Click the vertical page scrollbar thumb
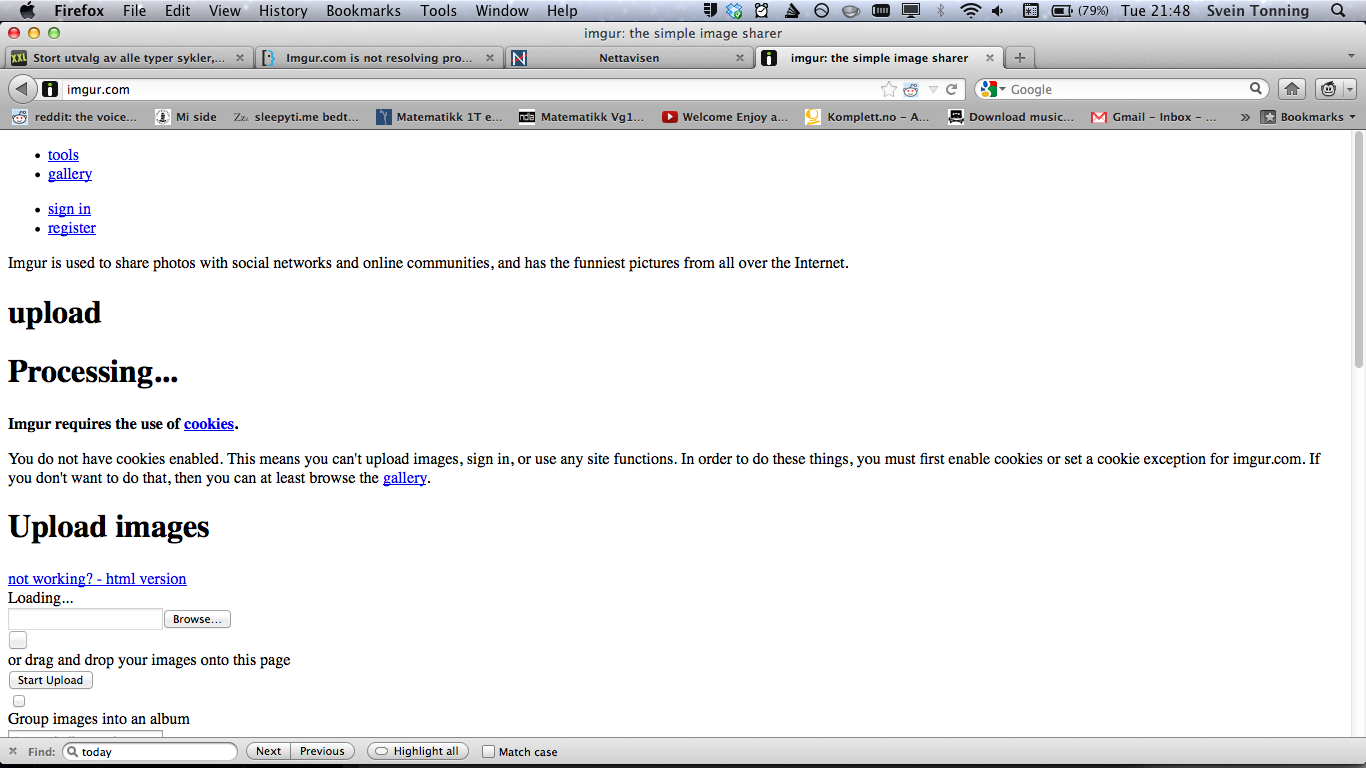The width and height of the screenshot is (1366, 768). (1359, 250)
